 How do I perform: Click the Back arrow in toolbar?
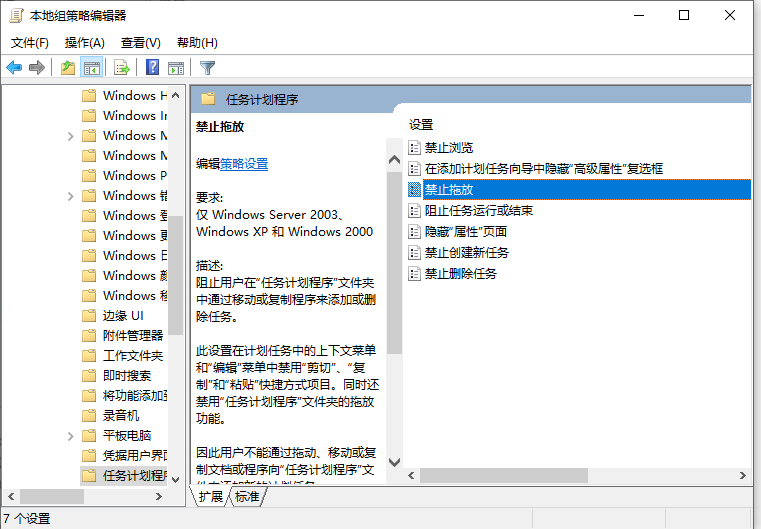pos(14,68)
